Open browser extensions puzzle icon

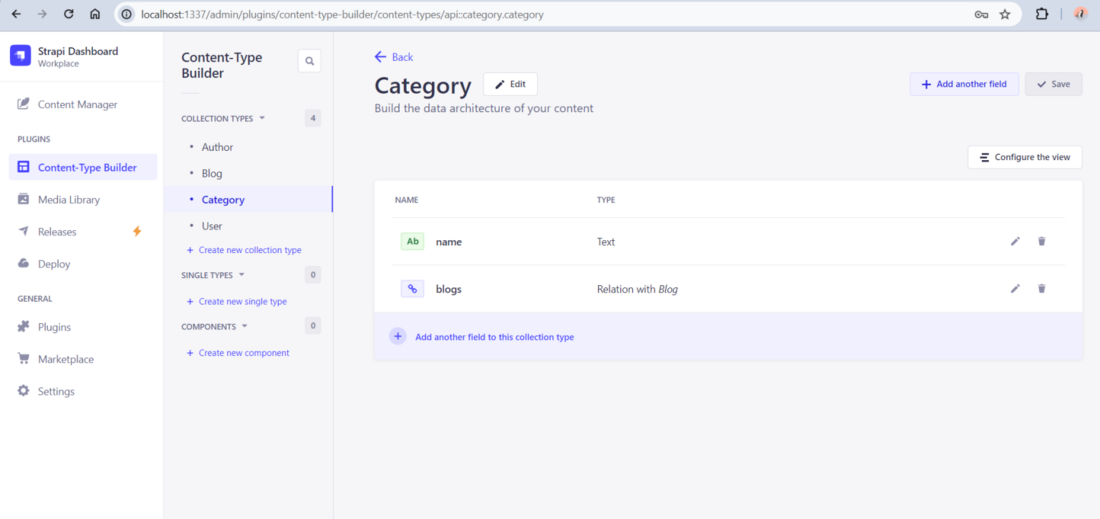point(1042,14)
